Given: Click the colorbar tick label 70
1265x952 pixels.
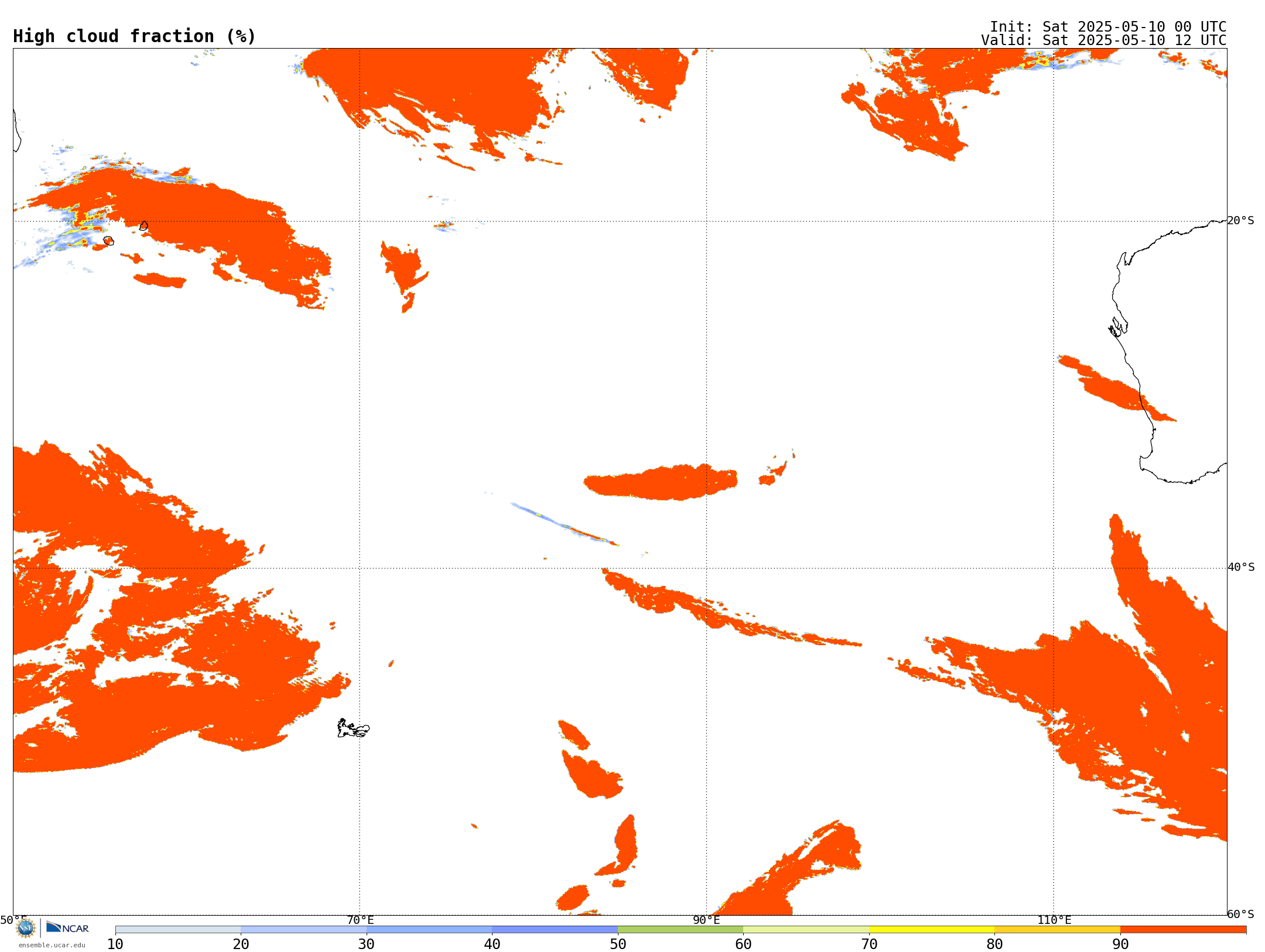Looking at the screenshot, I should point(869,944).
